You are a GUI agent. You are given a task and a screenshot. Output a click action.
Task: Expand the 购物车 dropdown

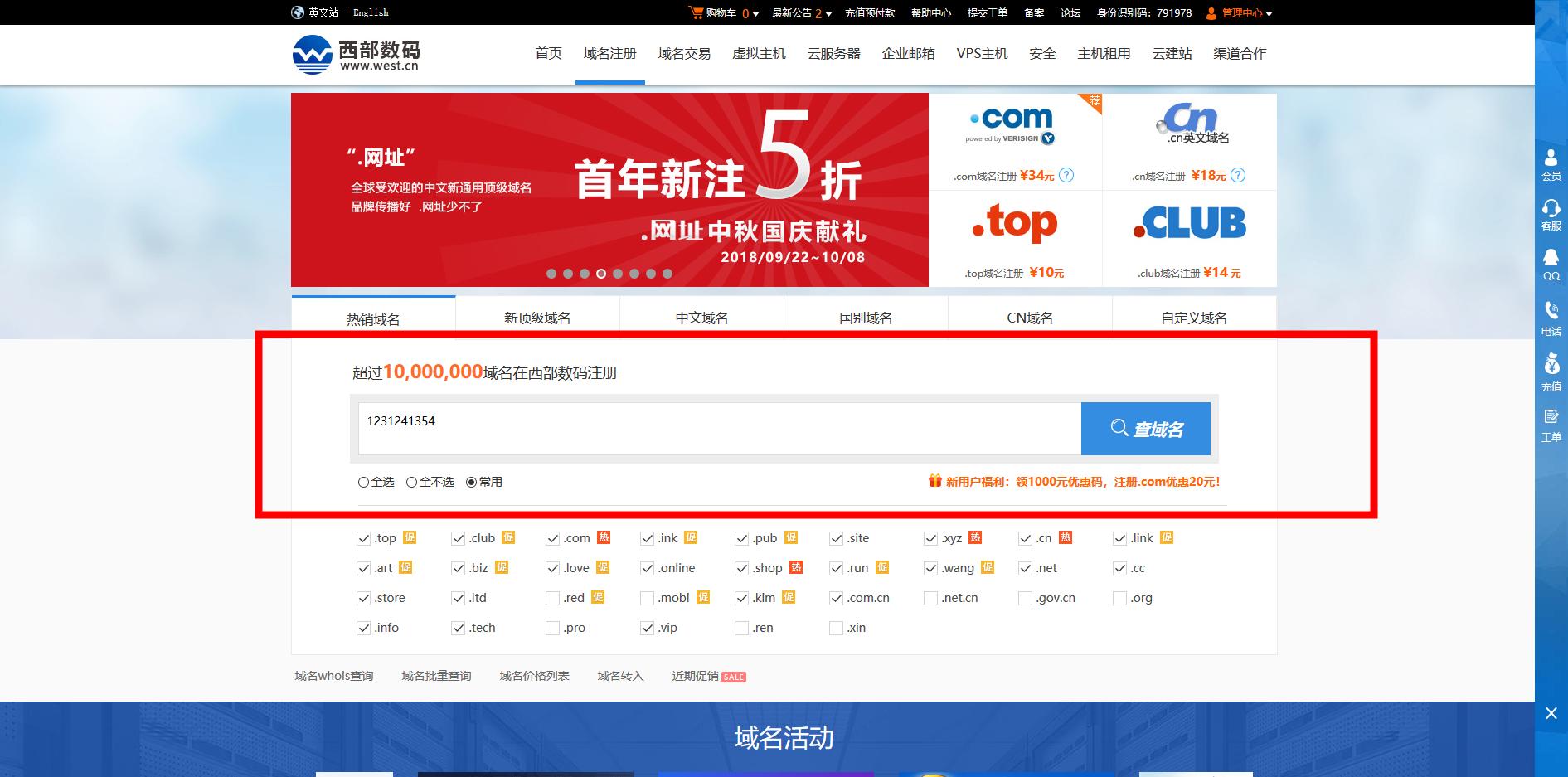click(735, 12)
